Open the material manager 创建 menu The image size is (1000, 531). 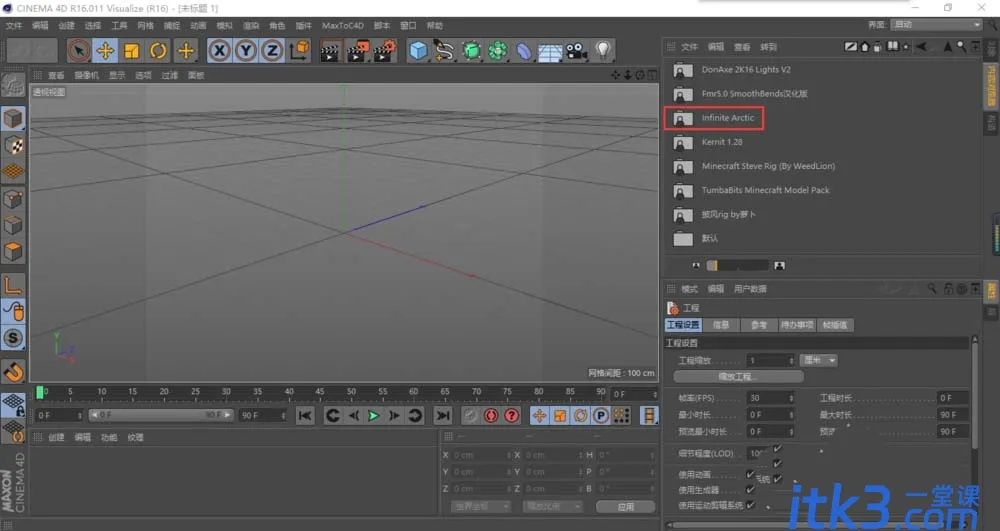(x=56, y=437)
